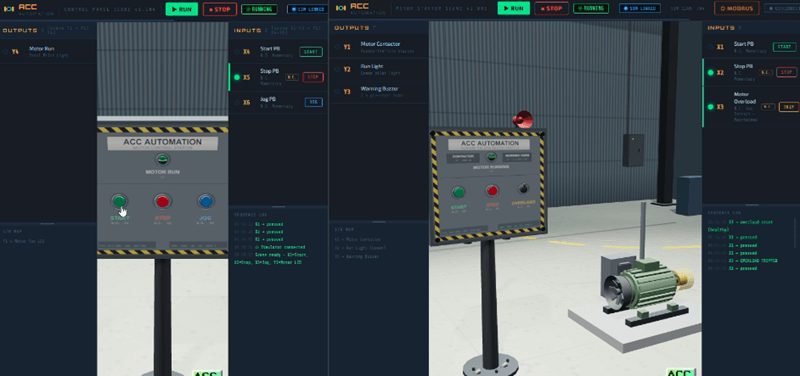Open the MODBUS button in right window
The height and width of the screenshot is (376, 800).
pyautogui.click(x=736, y=8)
